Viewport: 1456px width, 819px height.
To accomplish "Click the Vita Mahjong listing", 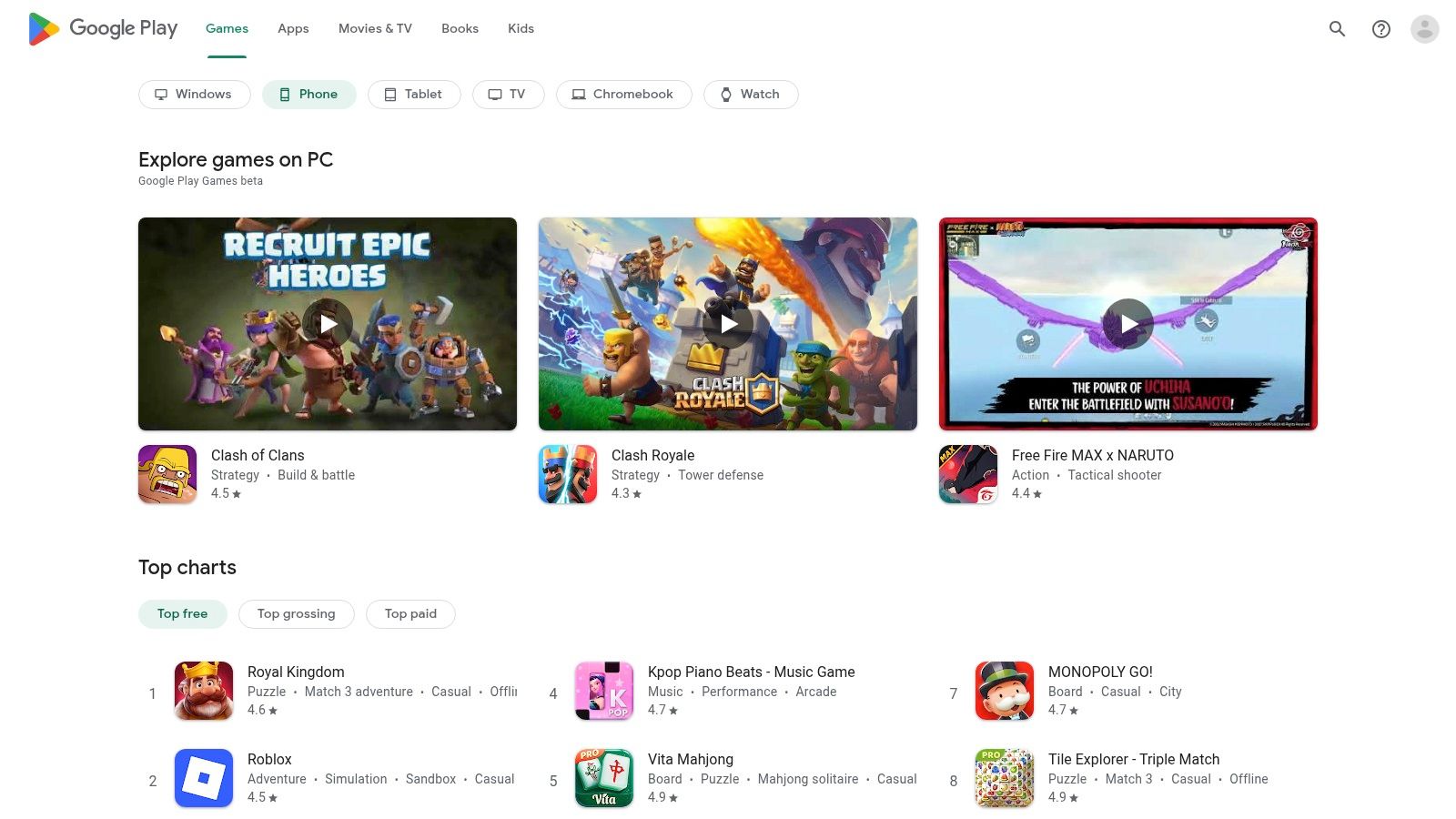I will (690, 759).
